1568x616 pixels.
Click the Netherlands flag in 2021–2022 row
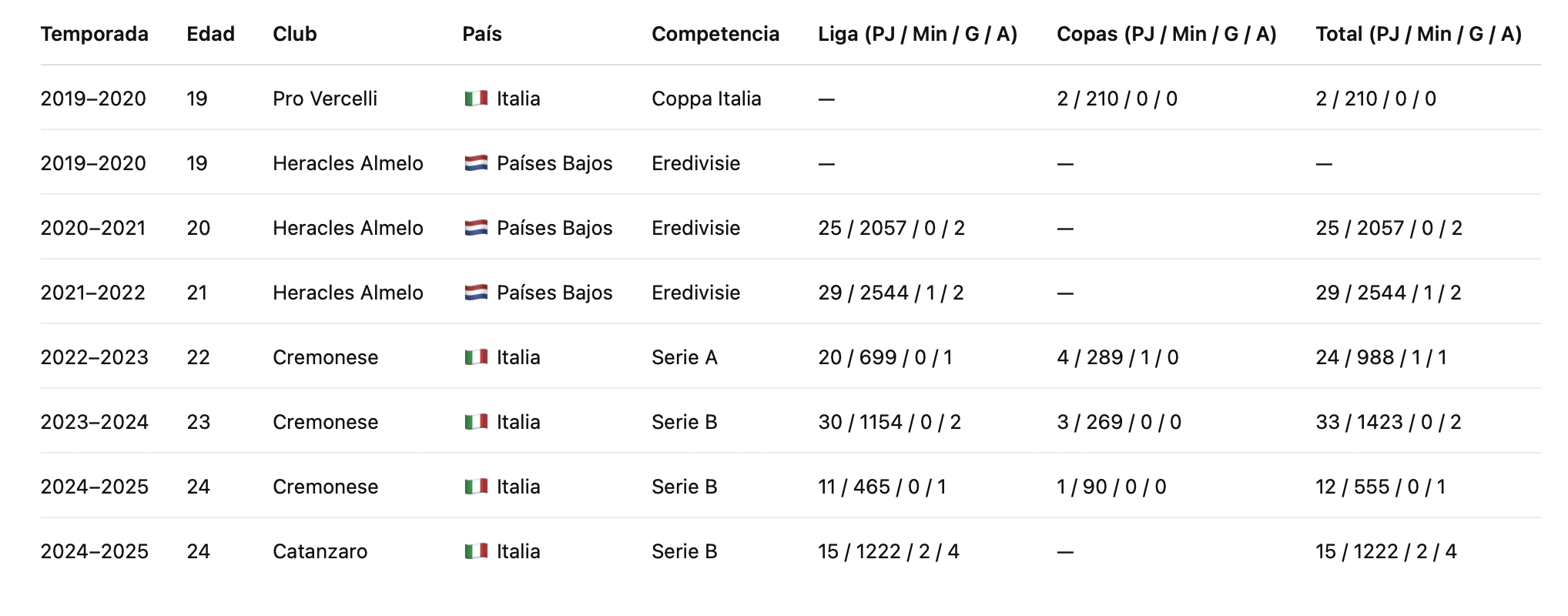click(476, 293)
